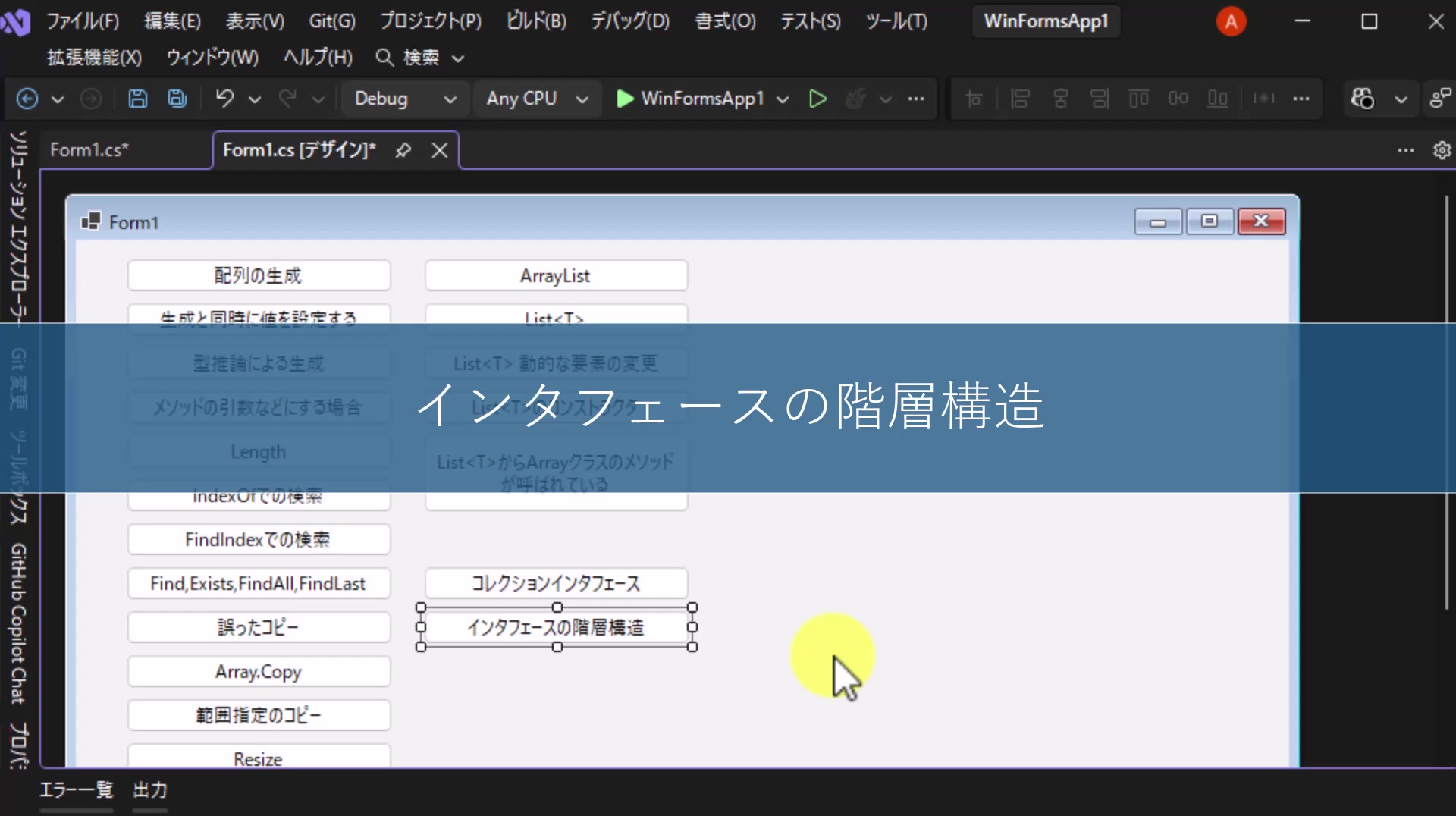Click Align Lefts layout icon
Screen dimensions: 1456x816
point(1021,99)
